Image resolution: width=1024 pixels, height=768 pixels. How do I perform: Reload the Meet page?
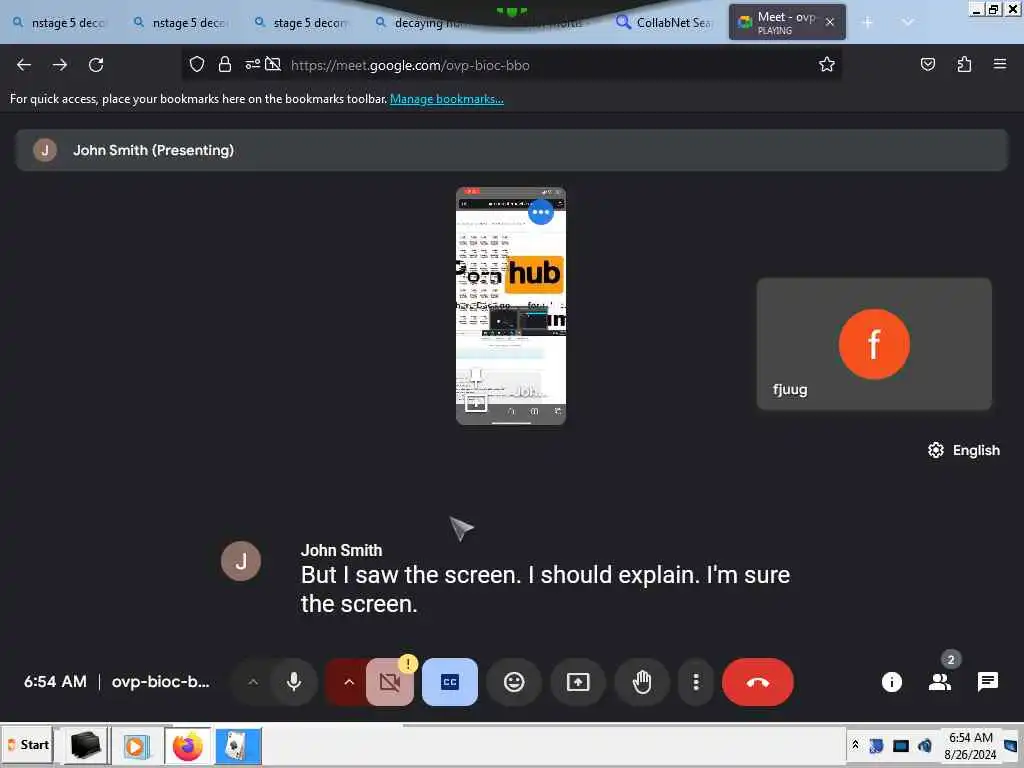click(96, 65)
